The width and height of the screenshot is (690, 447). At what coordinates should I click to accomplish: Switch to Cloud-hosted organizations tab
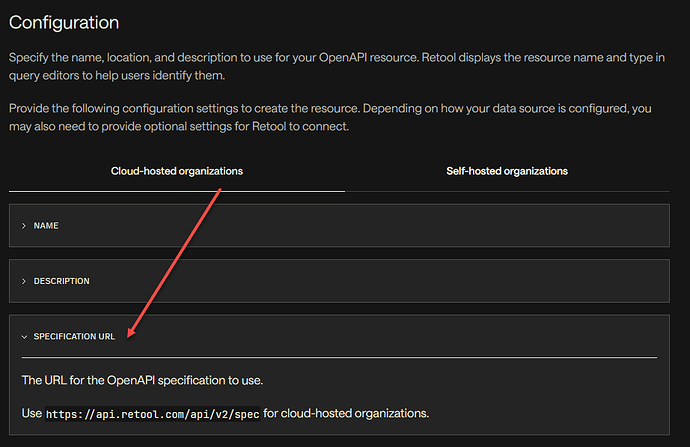pyautogui.click(x=176, y=171)
